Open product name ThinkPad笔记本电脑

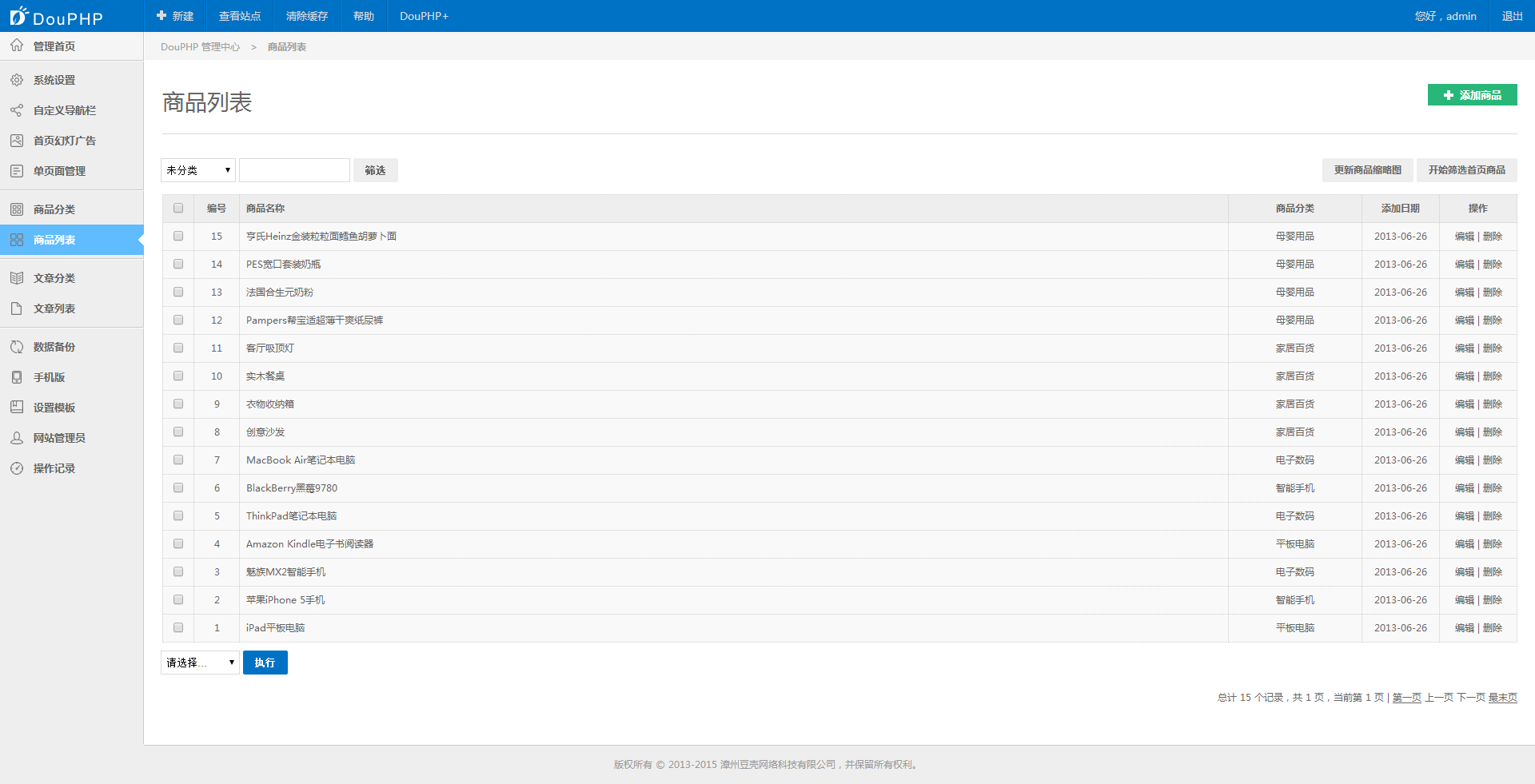291,516
